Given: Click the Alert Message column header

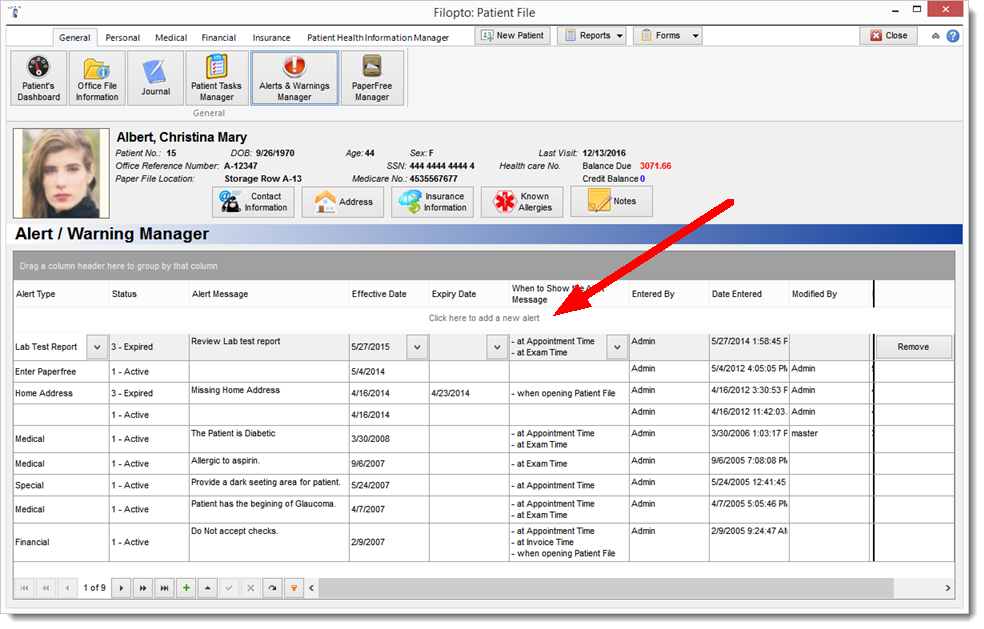Looking at the screenshot, I should (269, 294).
